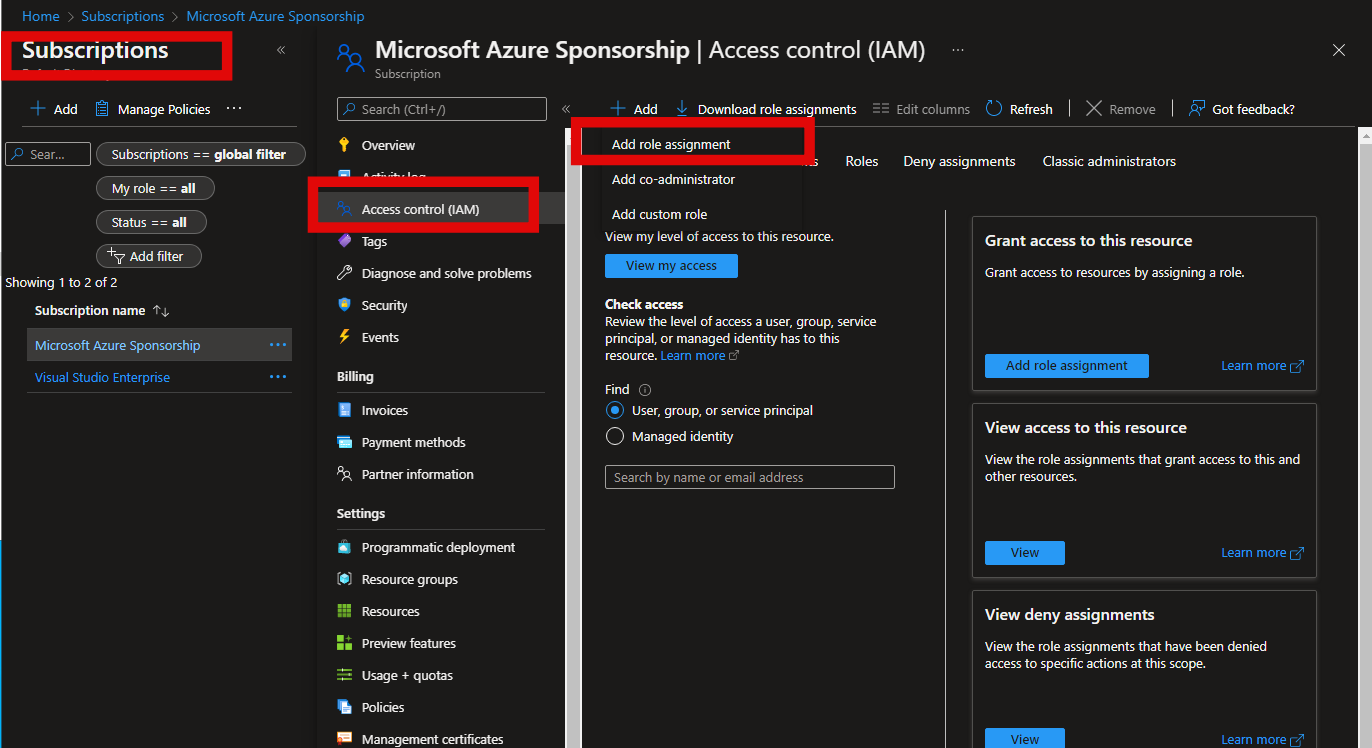The width and height of the screenshot is (1372, 748).
Task: Click the Find info circle icon
Action: tap(645, 390)
